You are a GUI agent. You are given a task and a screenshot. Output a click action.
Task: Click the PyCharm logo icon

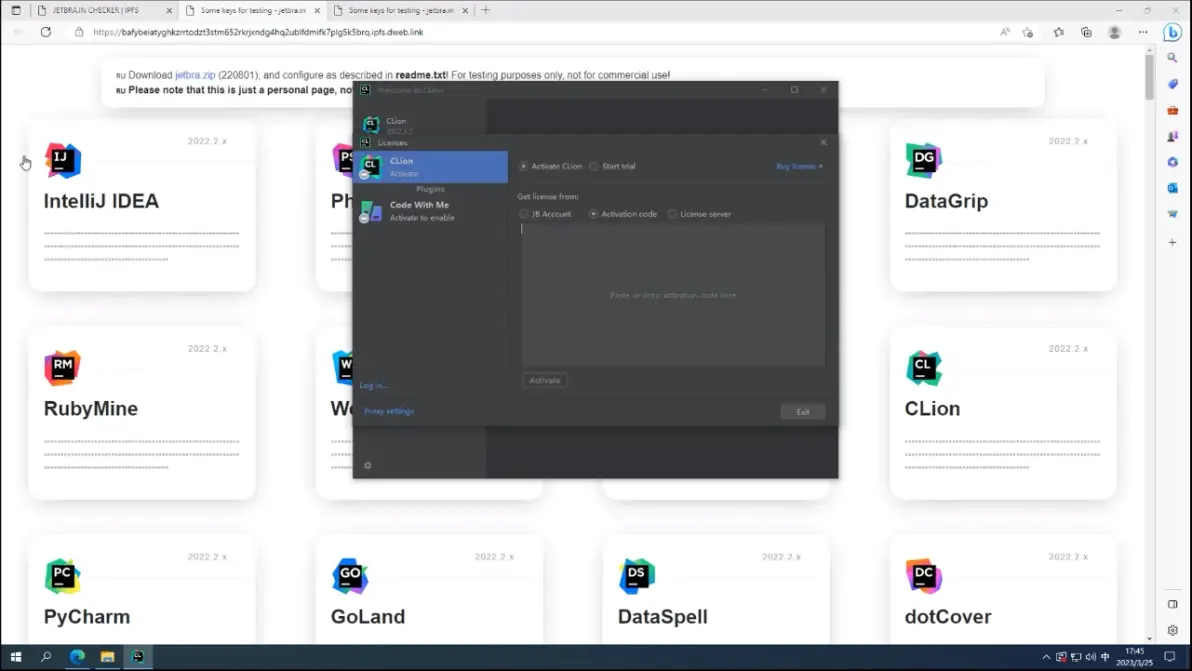[x=62, y=576]
